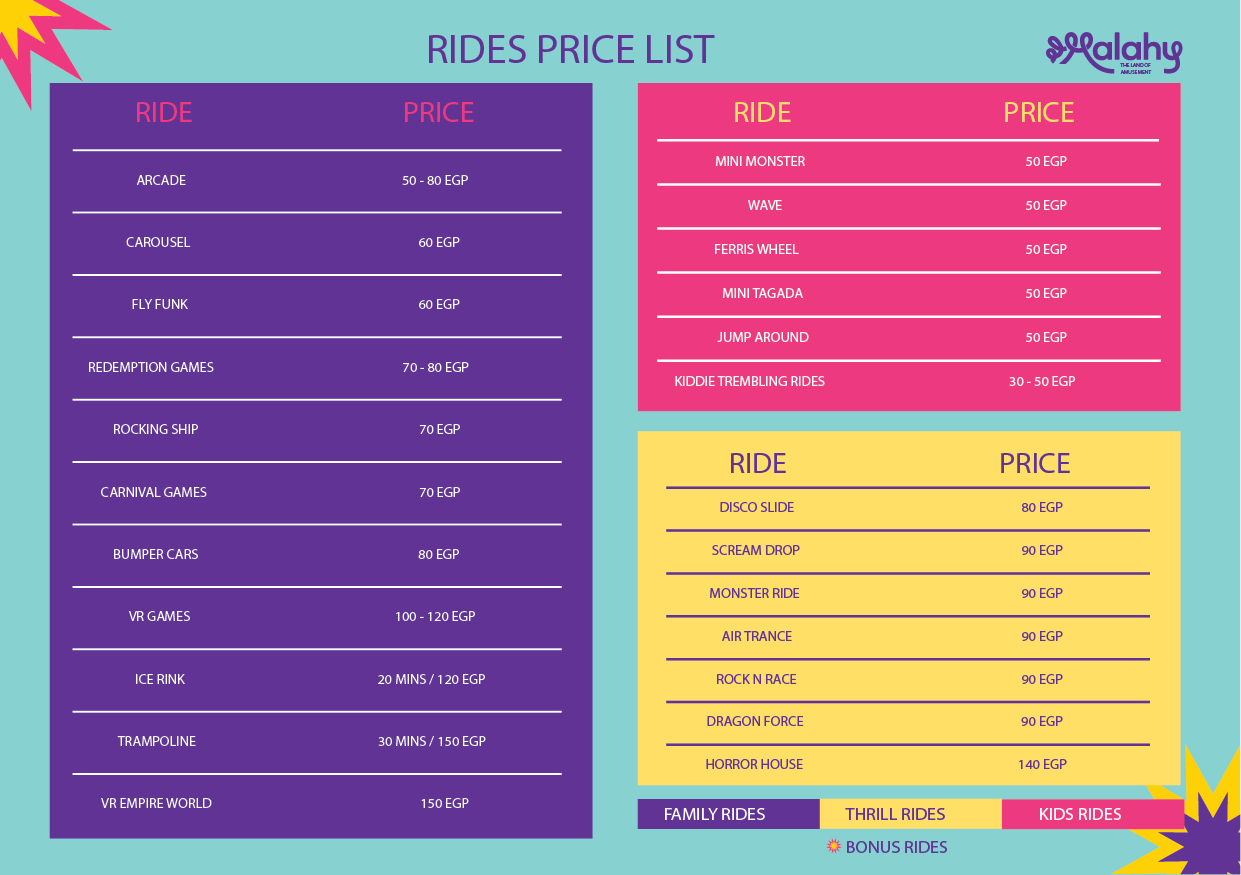This screenshot has width=1241, height=875.
Task: Click the Bonus Rides star icon
Action: click(834, 847)
